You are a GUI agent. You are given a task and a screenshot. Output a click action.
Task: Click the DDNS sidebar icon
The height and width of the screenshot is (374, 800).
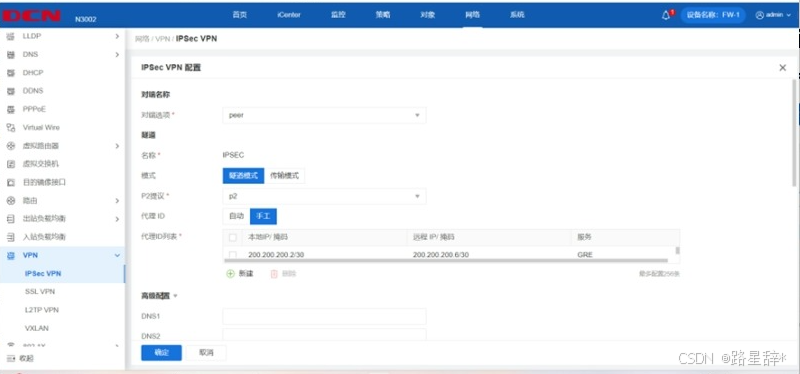point(10,91)
